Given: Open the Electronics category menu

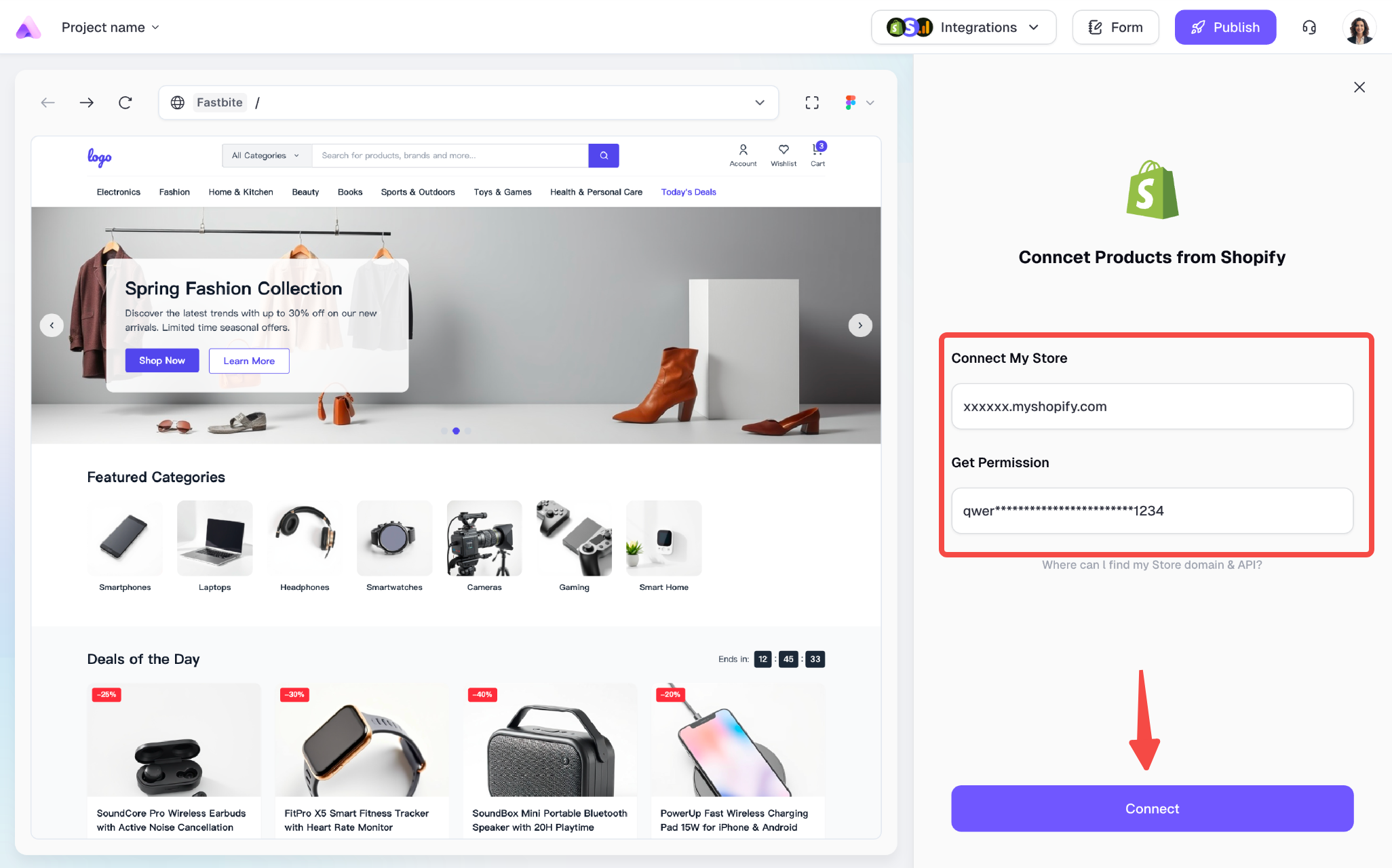Looking at the screenshot, I should (118, 192).
